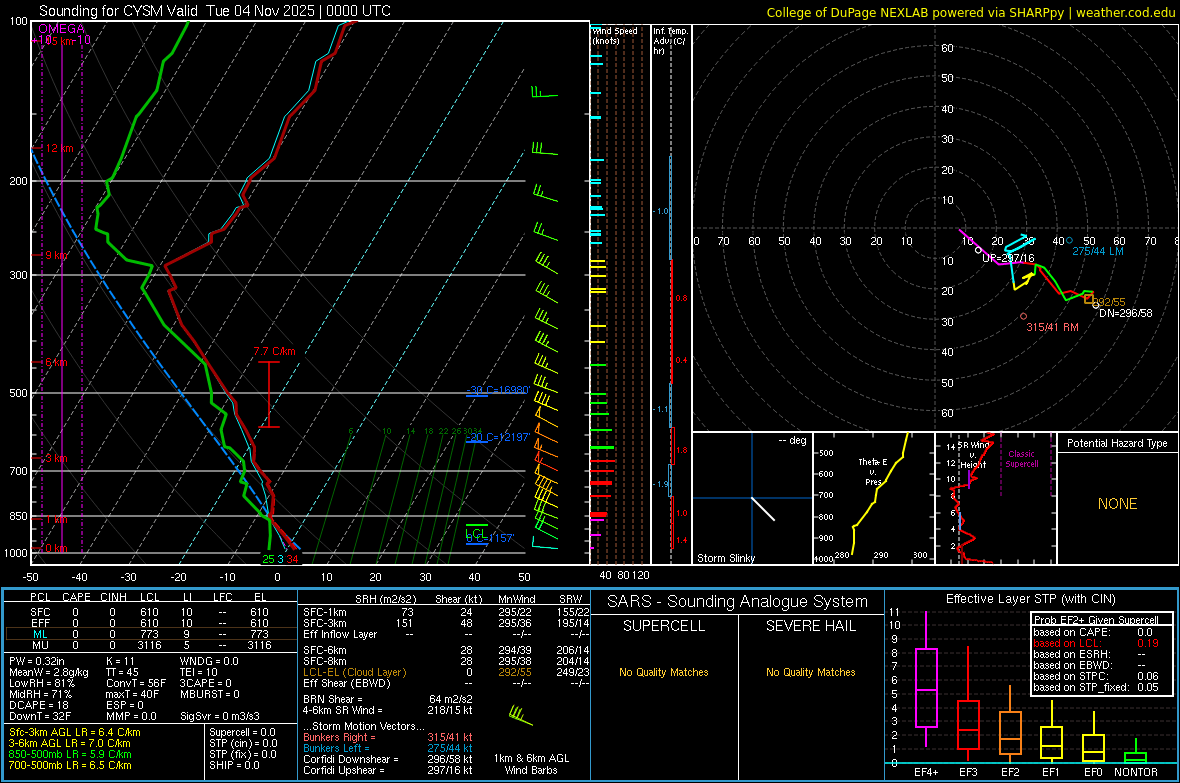
Task: Select the highlighted ML parcel row
Action: (151, 634)
